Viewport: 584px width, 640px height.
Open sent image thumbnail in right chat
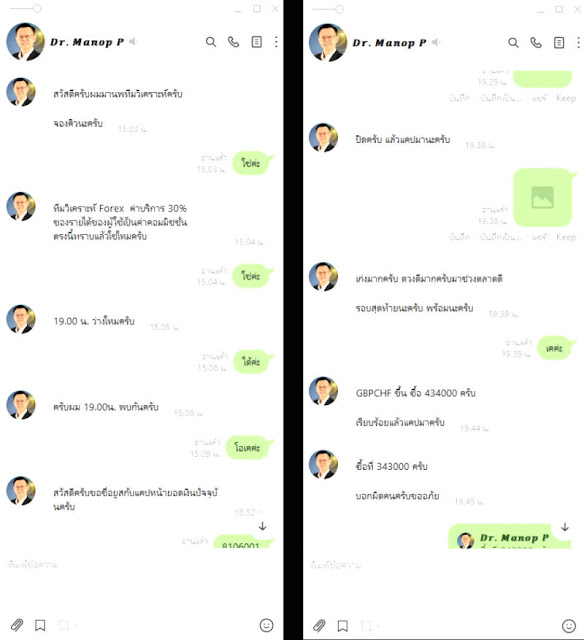(x=542, y=198)
